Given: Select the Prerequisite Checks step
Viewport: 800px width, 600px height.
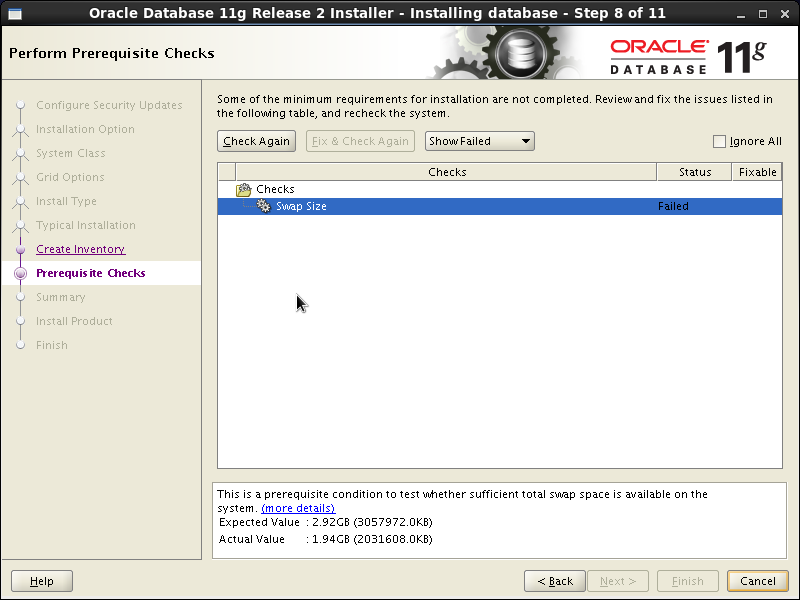Looking at the screenshot, I should click(x=91, y=273).
